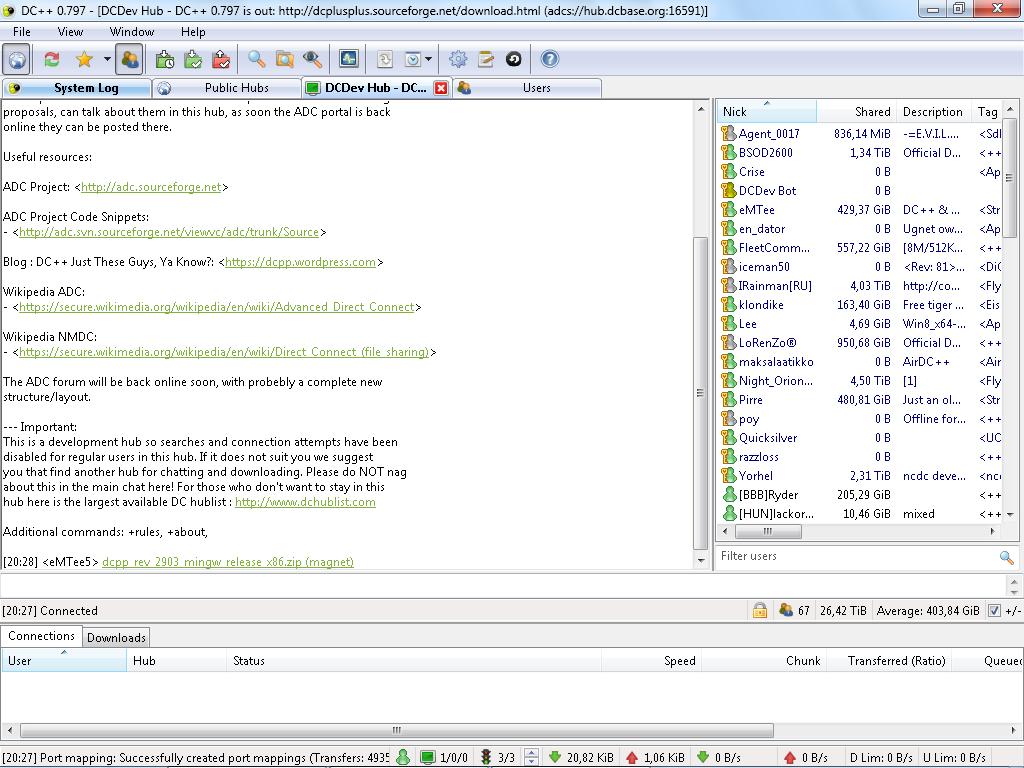Switch to the Downloads tab

click(116, 637)
